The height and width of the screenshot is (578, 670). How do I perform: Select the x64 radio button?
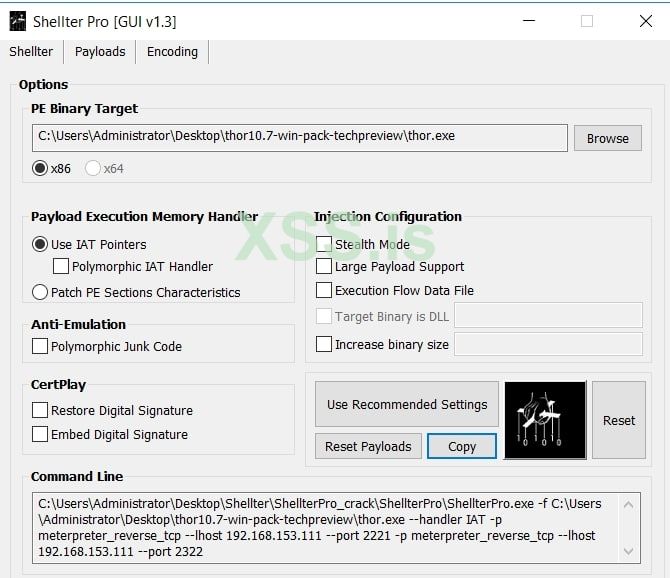tap(93, 168)
